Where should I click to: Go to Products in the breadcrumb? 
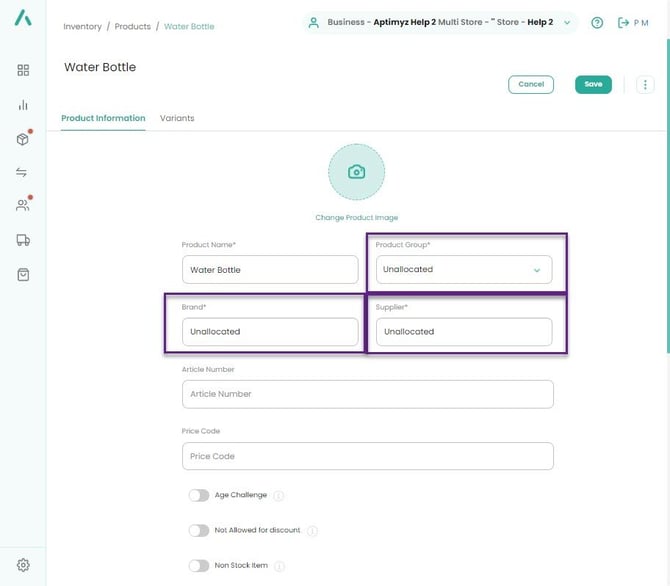coord(133,26)
